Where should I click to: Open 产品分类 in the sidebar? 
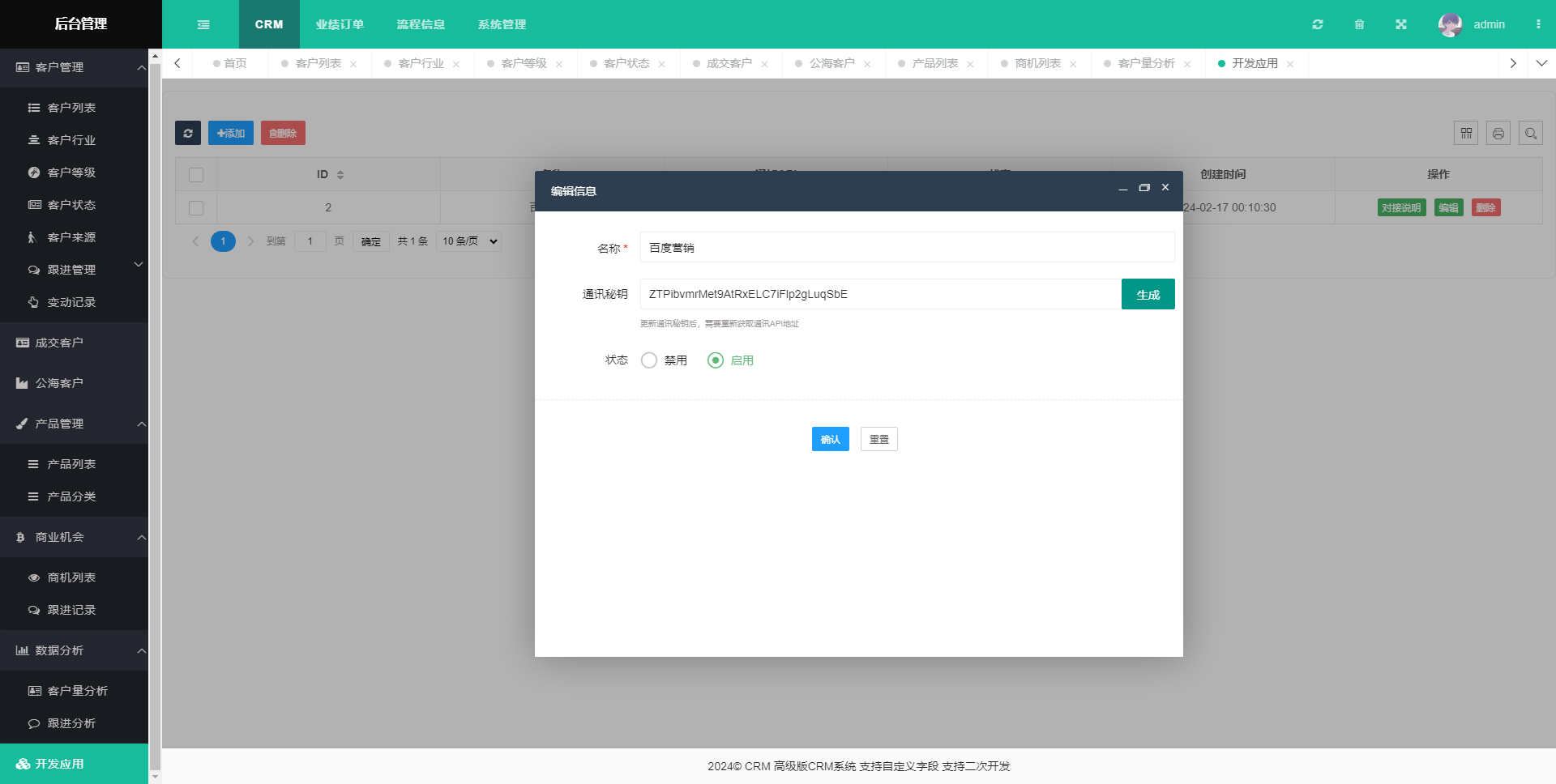74,496
